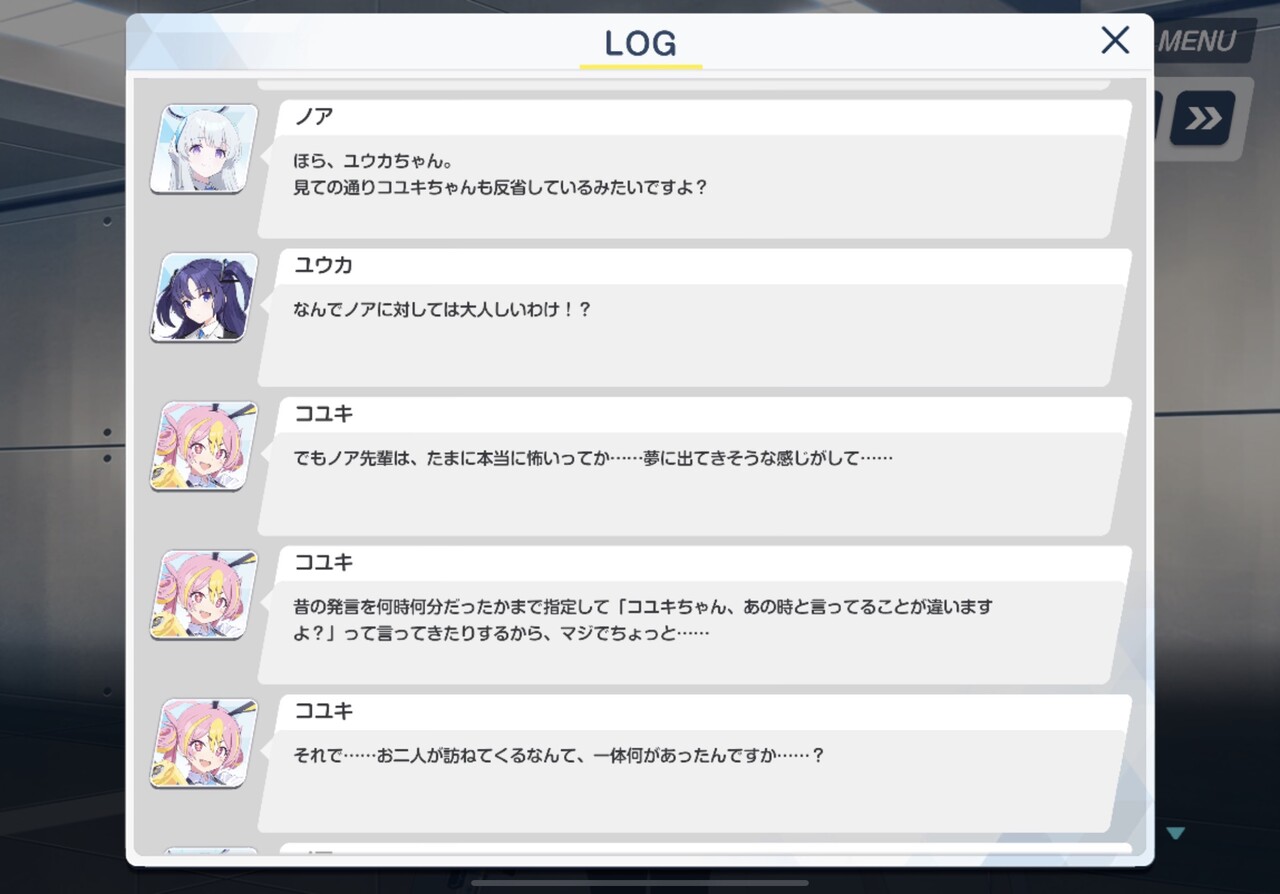This screenshot has width=1280, height=894.
Task: Select Noa's portrait avatar
Action: pyautogui.click(x=204, y=149)
